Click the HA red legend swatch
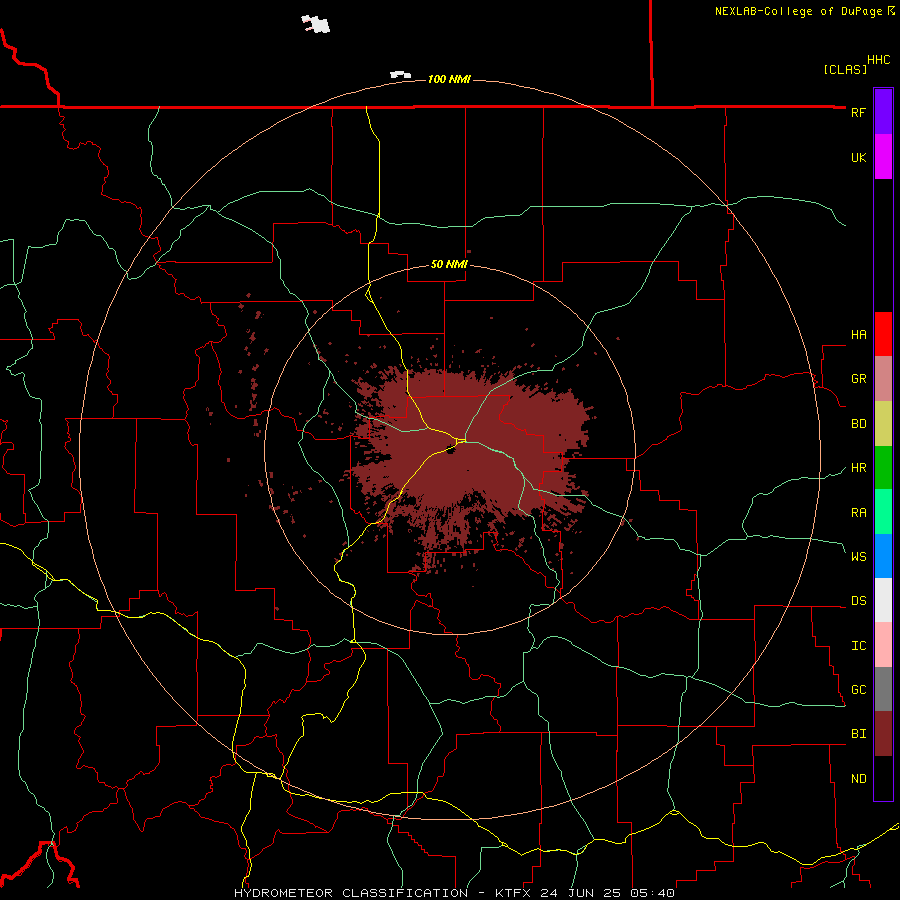Viewport: 900px width, 900px height. point(883,334)
